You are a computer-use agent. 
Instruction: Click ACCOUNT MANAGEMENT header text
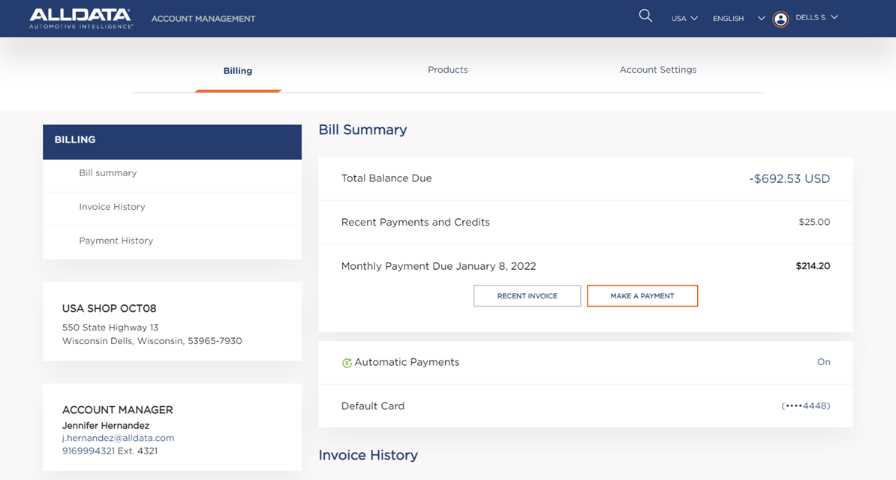(x=203, y=19)
